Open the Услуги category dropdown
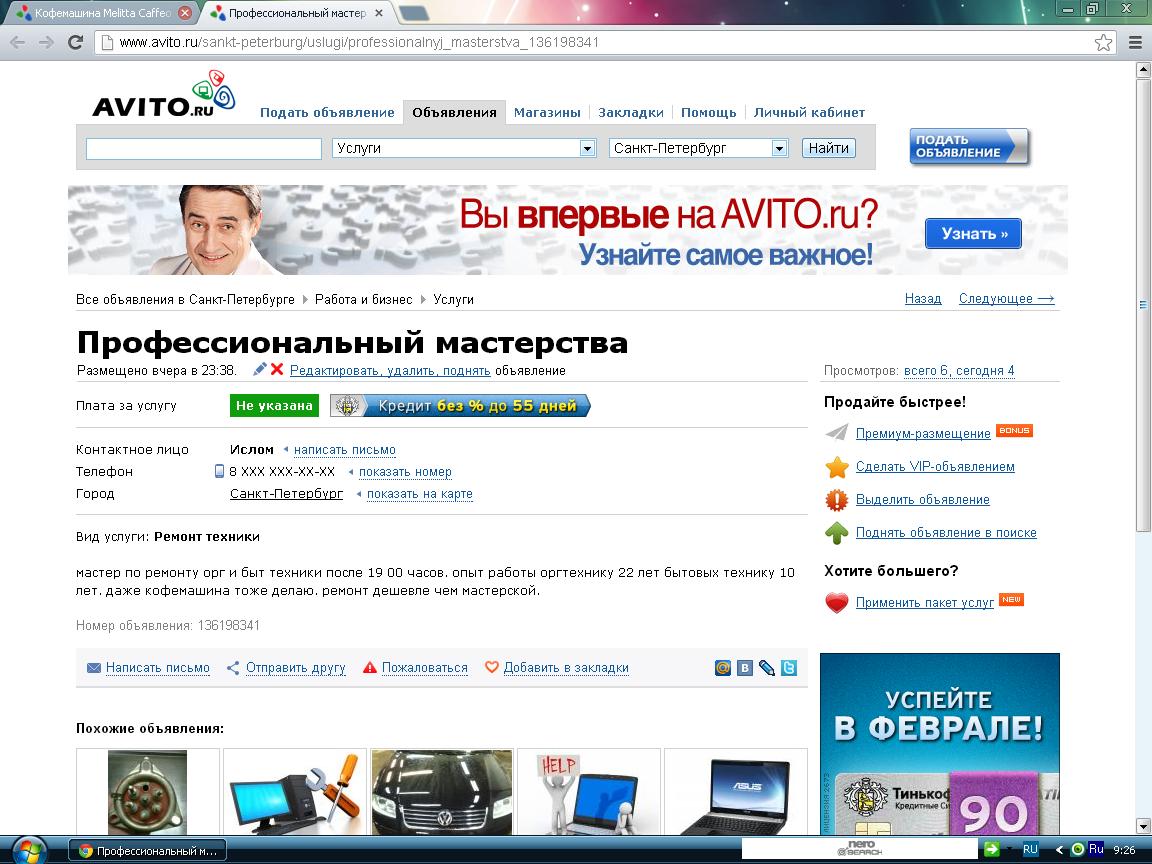This screenshot has width=1152, height=864. (464, 148)
